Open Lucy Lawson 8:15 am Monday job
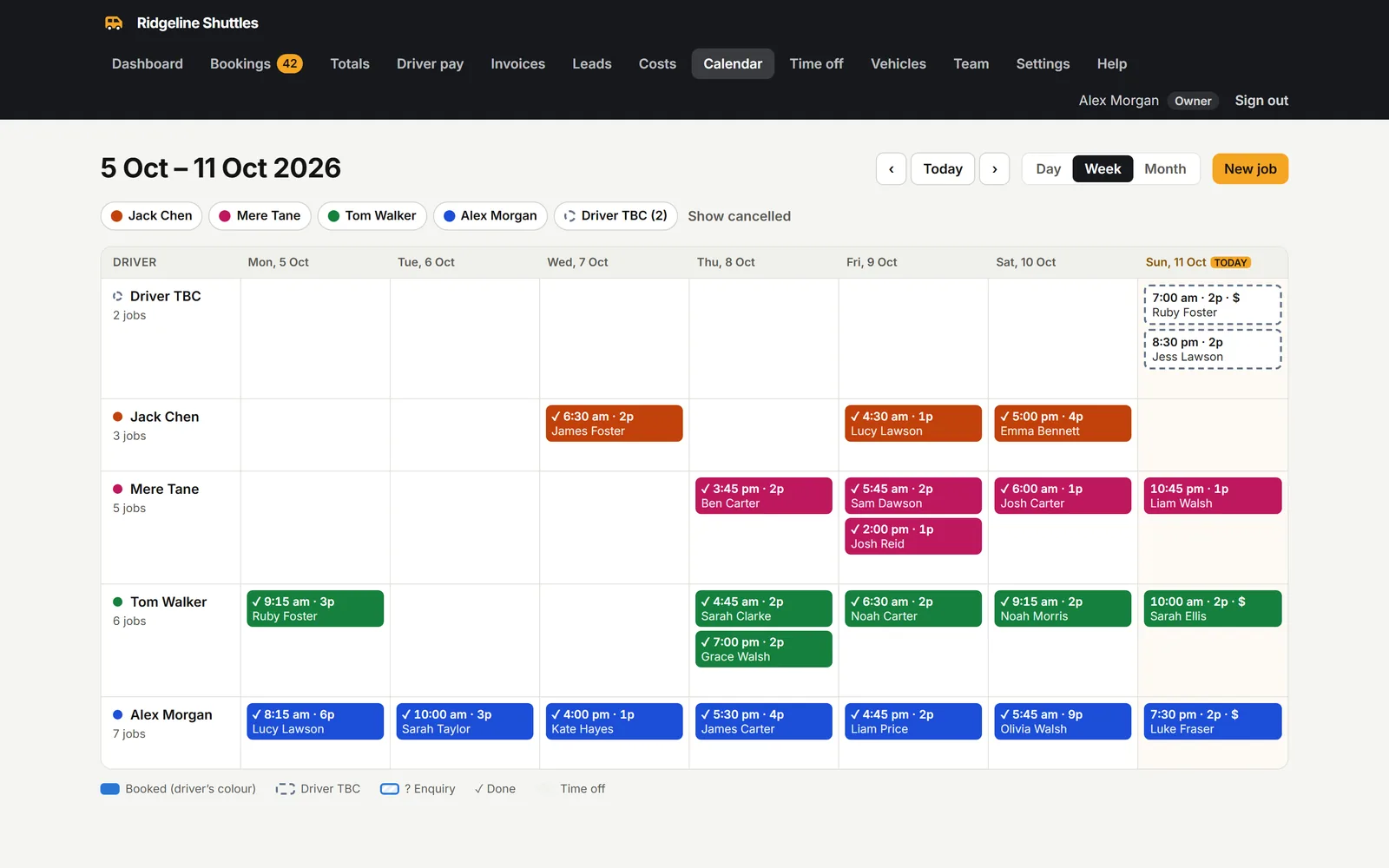The image size is (1389, 868). coord(315,721)
